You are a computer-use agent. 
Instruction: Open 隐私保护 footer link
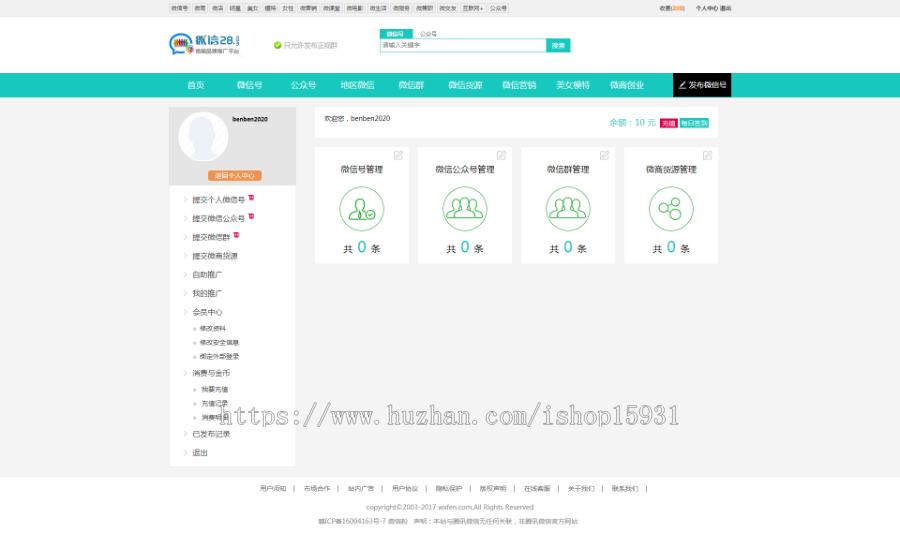tap(449, 489)
